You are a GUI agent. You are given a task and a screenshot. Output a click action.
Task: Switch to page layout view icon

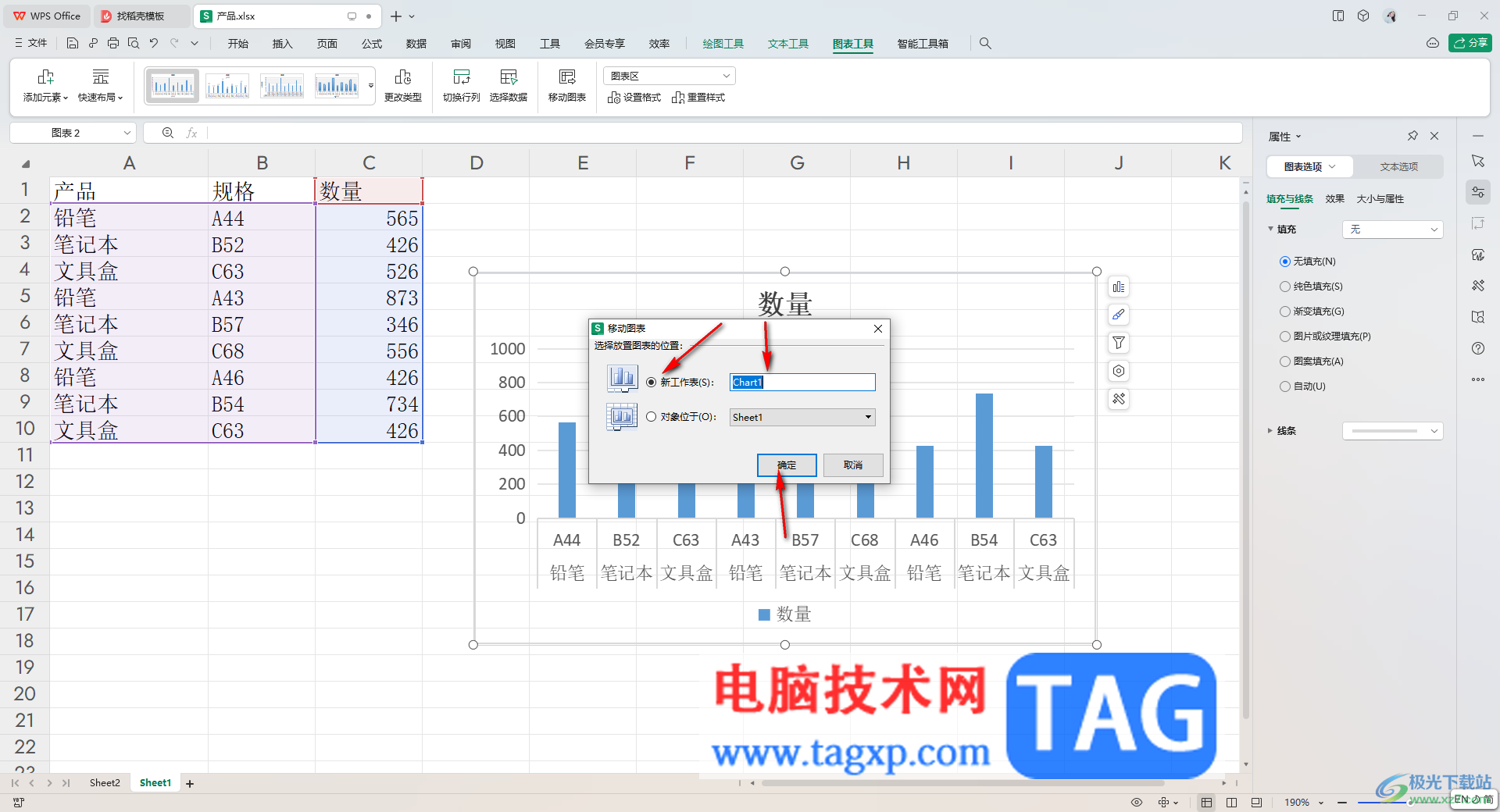(1231, 802)
